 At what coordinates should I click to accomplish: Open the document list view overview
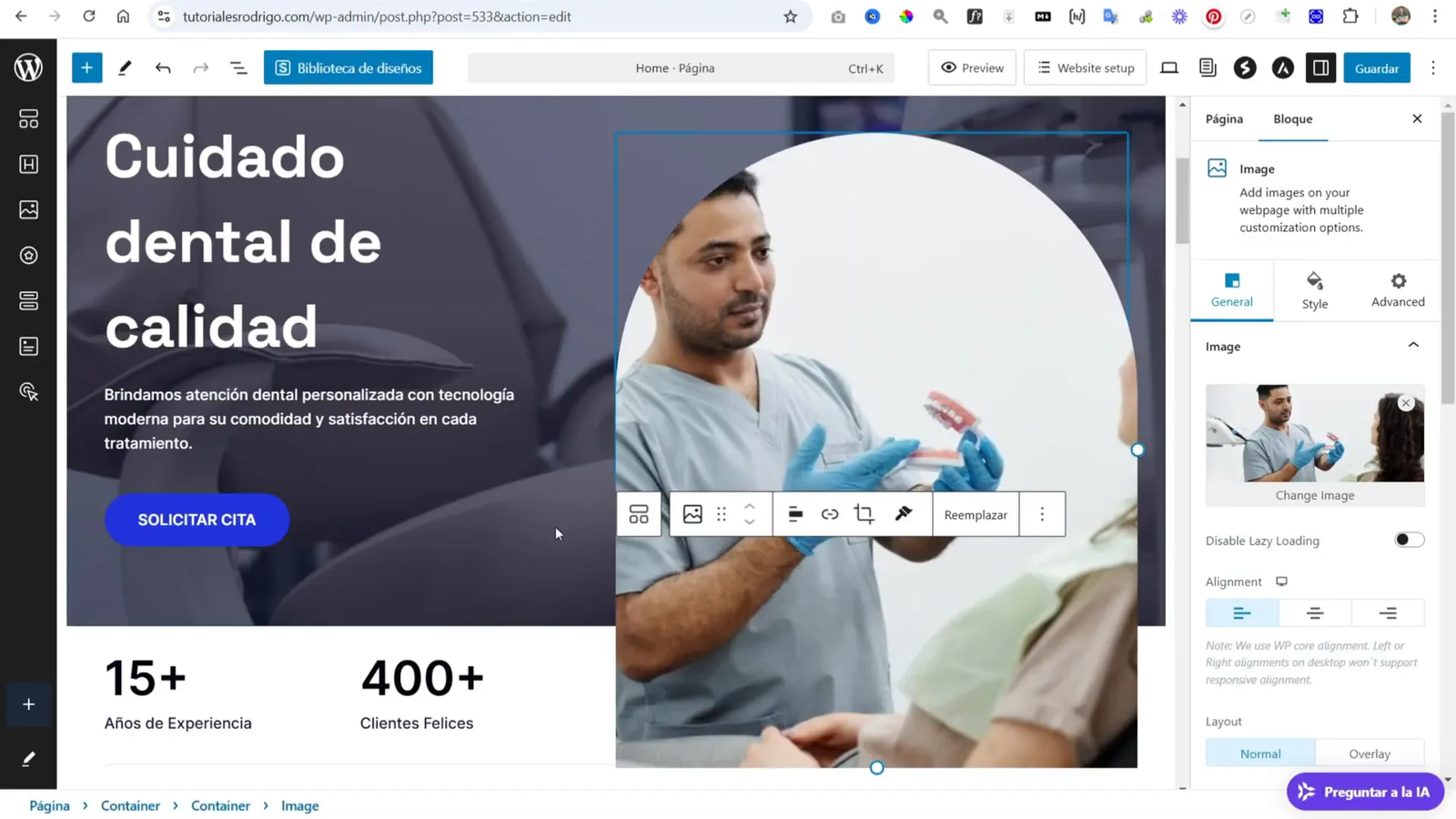pos(238,66)
